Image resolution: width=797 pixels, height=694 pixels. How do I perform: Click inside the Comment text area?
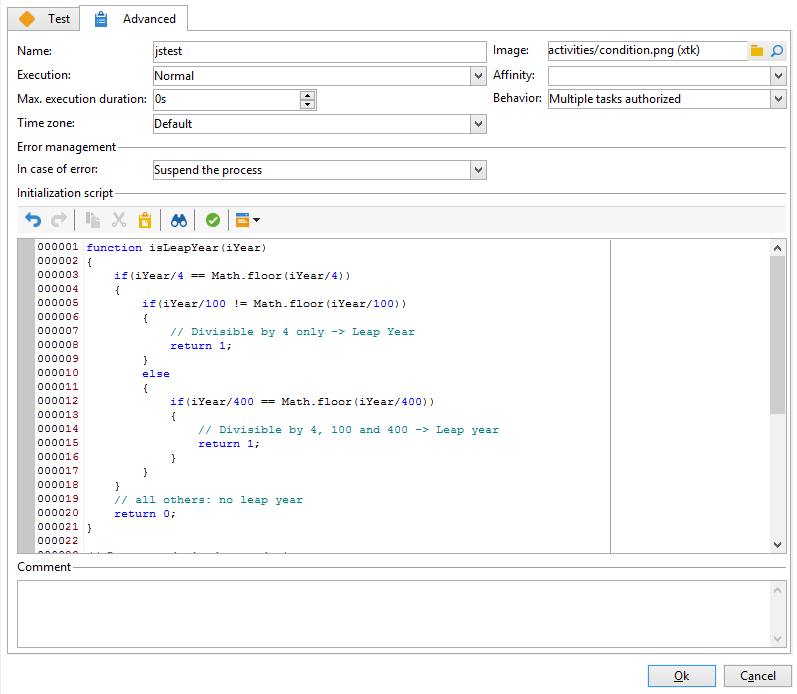(x=393, y=612)
